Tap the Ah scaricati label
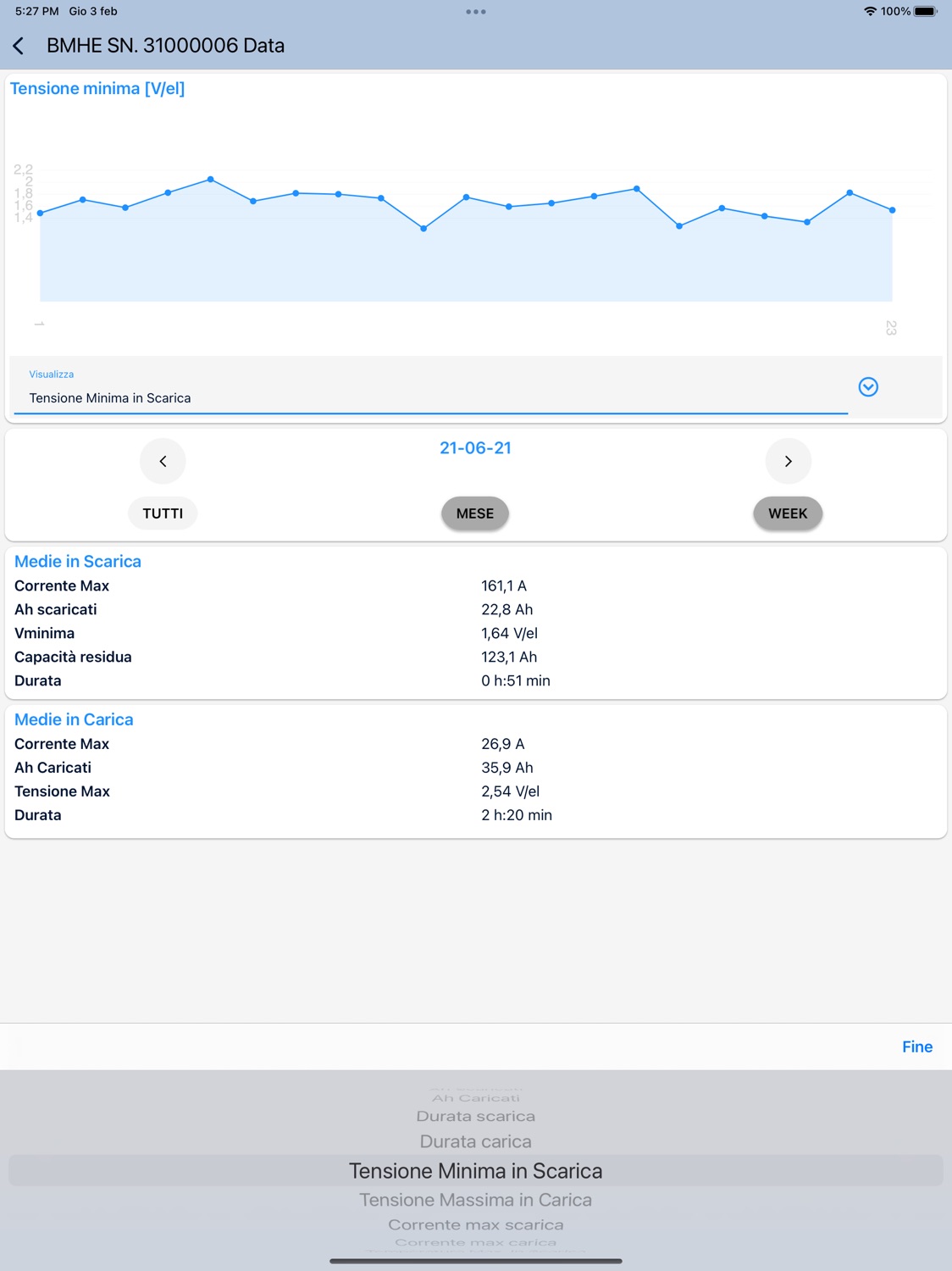 pos(56,609)
